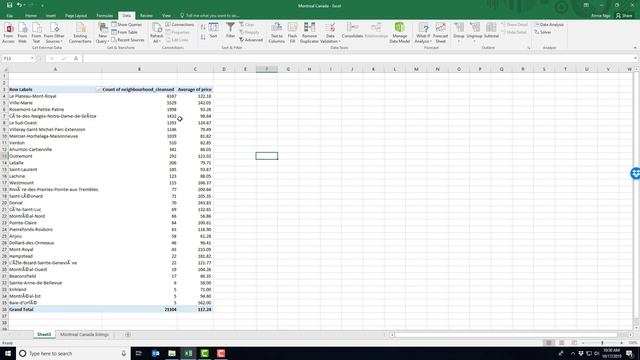Undo last action in quick access toolbar
640x360 pixels.
pos(19,5)
